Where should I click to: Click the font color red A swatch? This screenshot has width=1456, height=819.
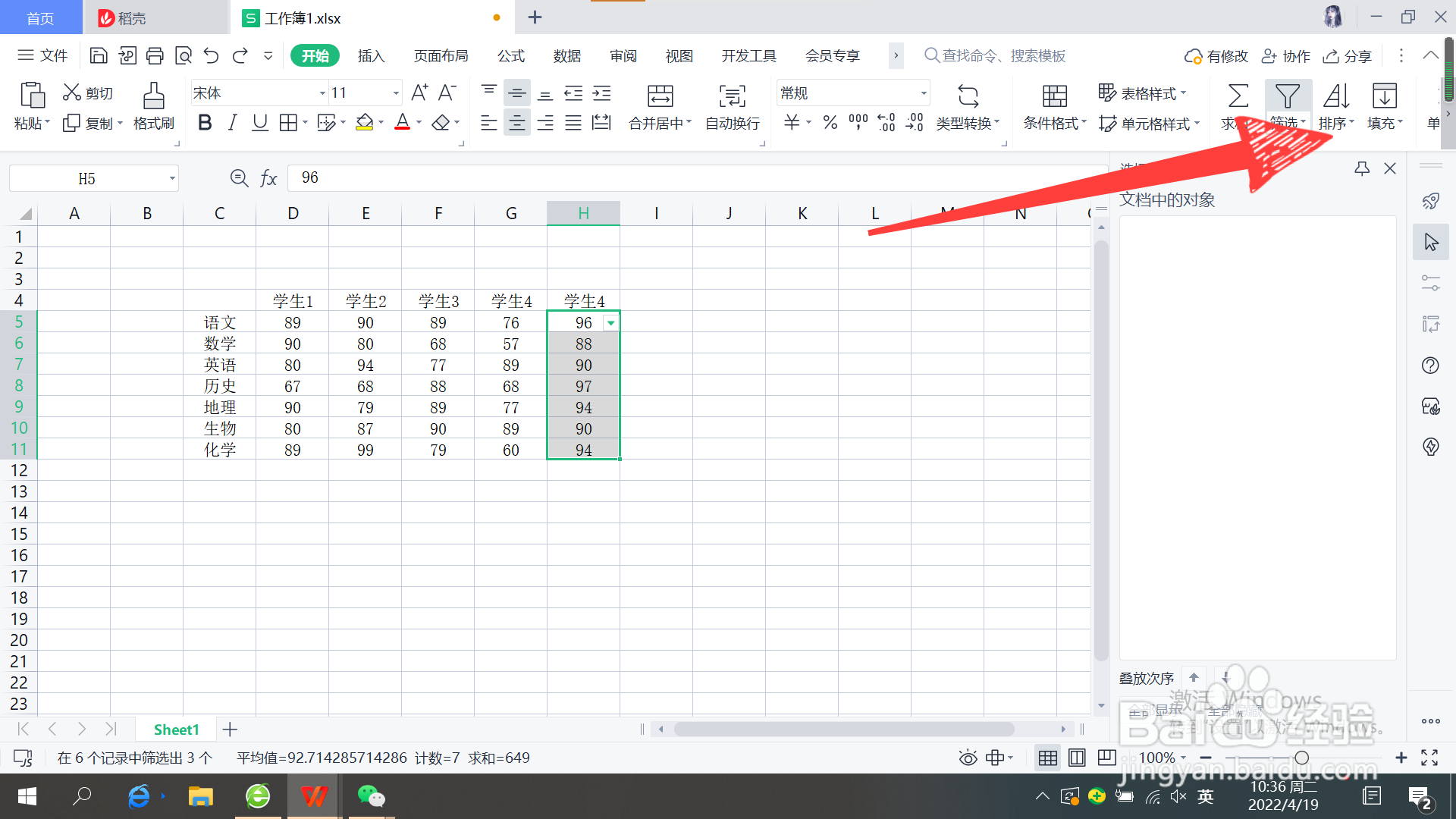click(x=402, y=122)
